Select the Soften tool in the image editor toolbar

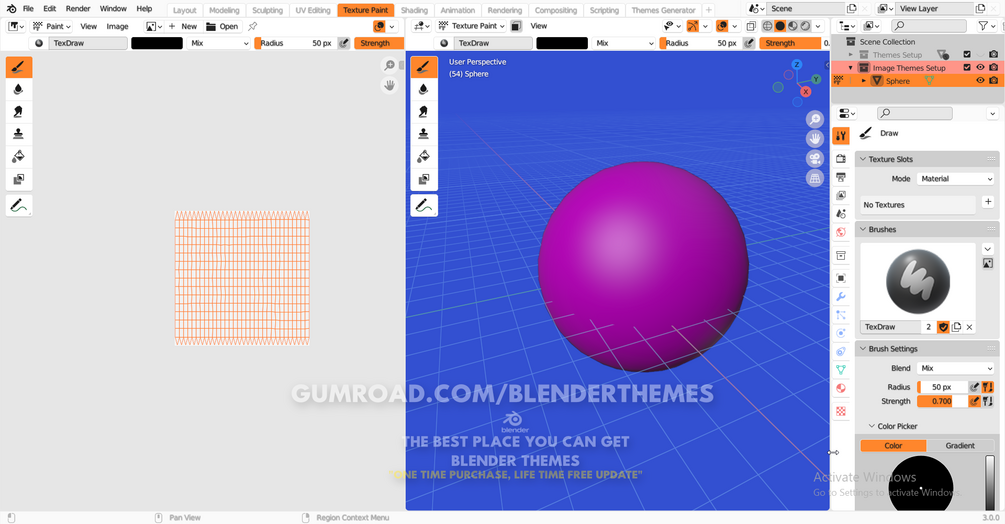[19, 90]
